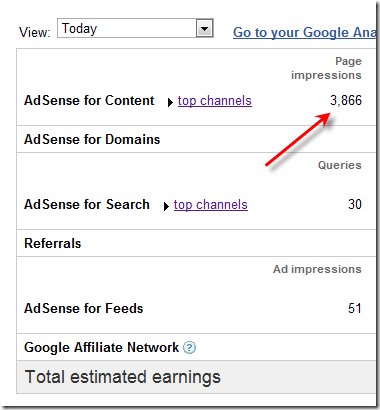Click the 30 queries value
This screenshot has width=380, height=410.
(355, 204)
